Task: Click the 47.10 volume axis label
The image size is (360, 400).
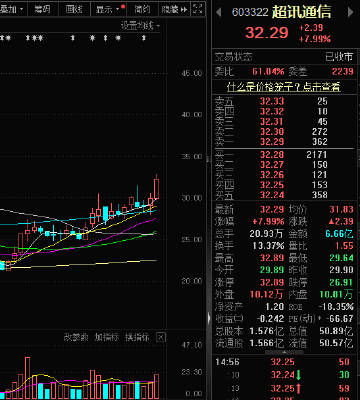Action: (192, 345)
